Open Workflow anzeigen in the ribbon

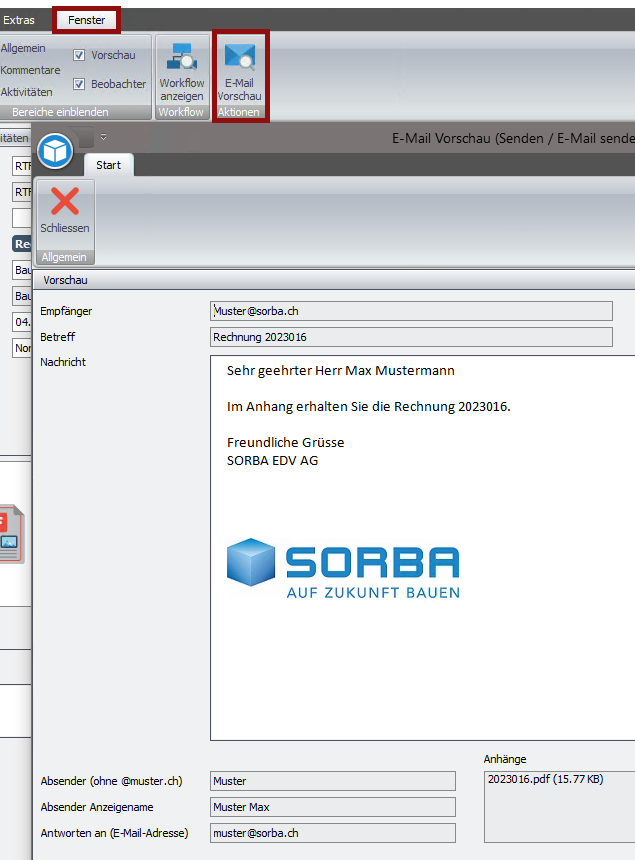[x=181, y=59]
